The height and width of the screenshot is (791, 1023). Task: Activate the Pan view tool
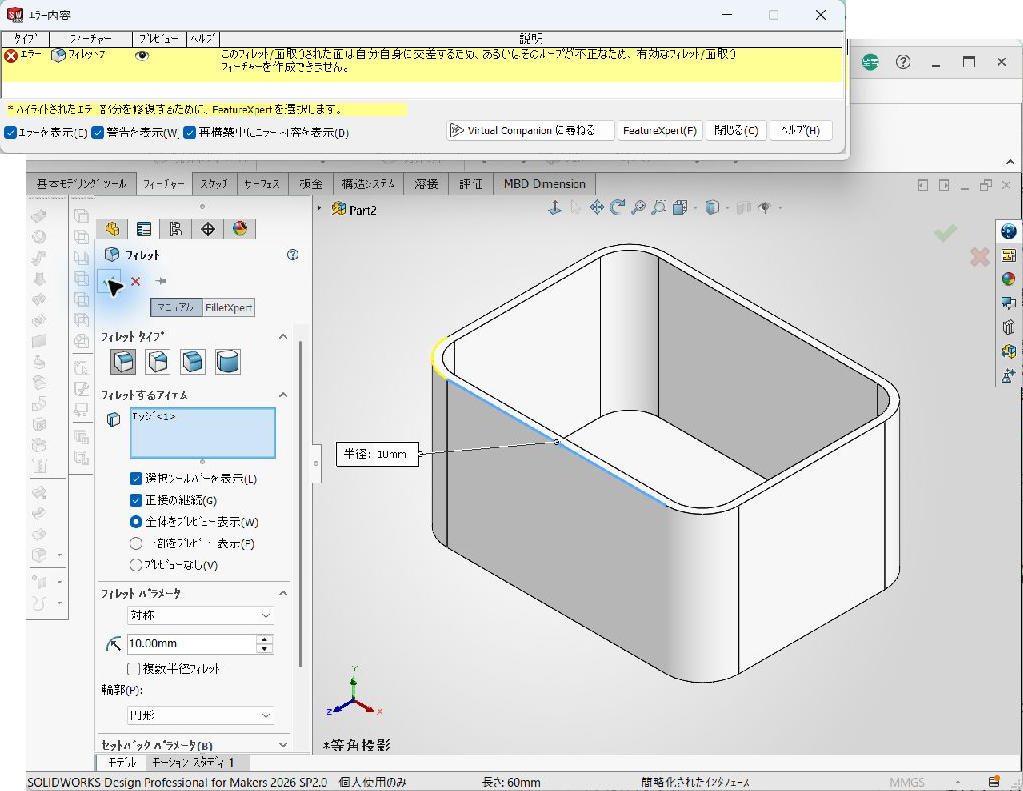pos(596,208)
